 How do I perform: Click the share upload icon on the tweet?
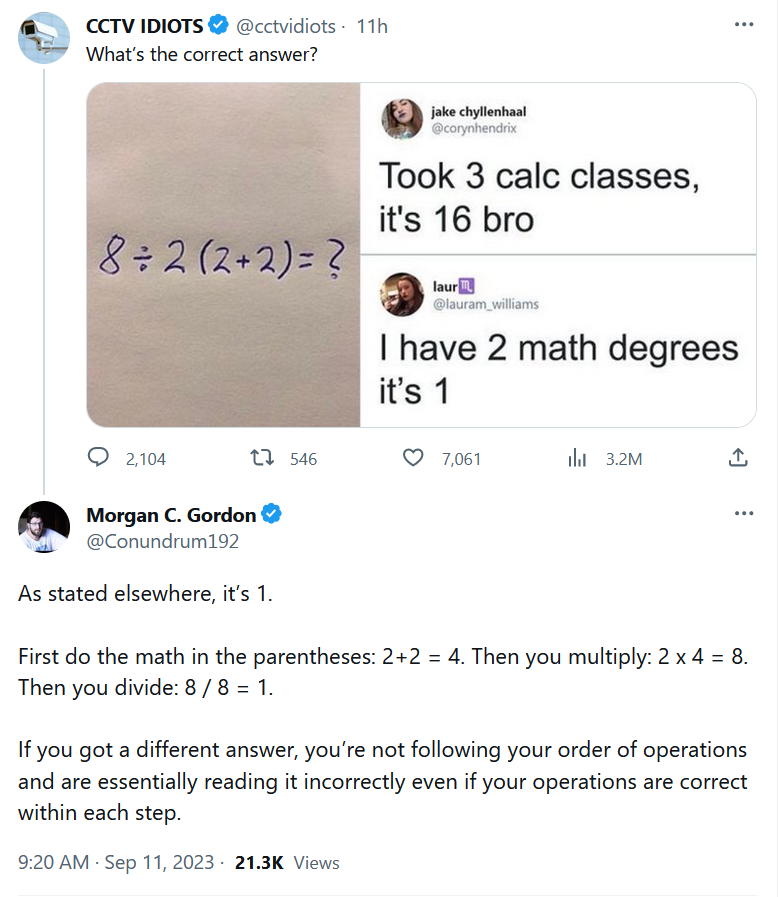[738, 458]
